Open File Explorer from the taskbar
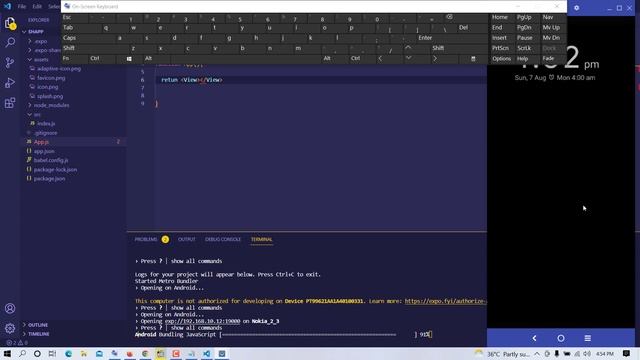This screenshot has height=360, width=640. click(x=84, y=353)
